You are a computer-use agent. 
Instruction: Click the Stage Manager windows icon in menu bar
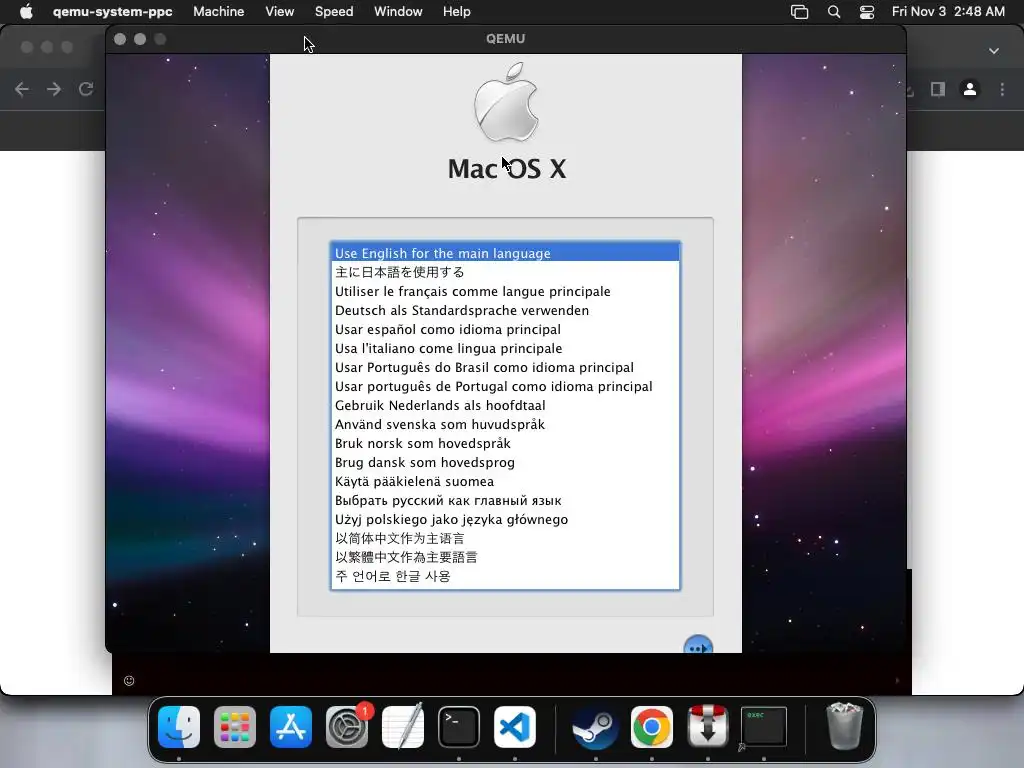[x=799, y=12]
